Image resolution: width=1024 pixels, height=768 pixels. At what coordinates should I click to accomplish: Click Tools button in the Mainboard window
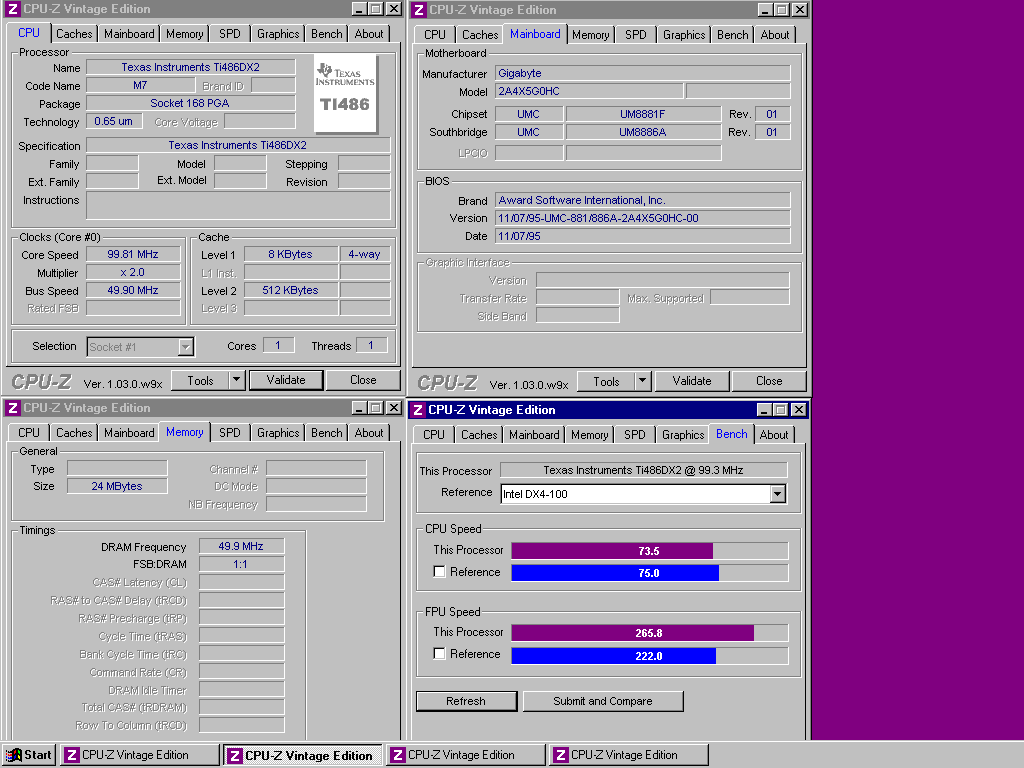[607, 381]
